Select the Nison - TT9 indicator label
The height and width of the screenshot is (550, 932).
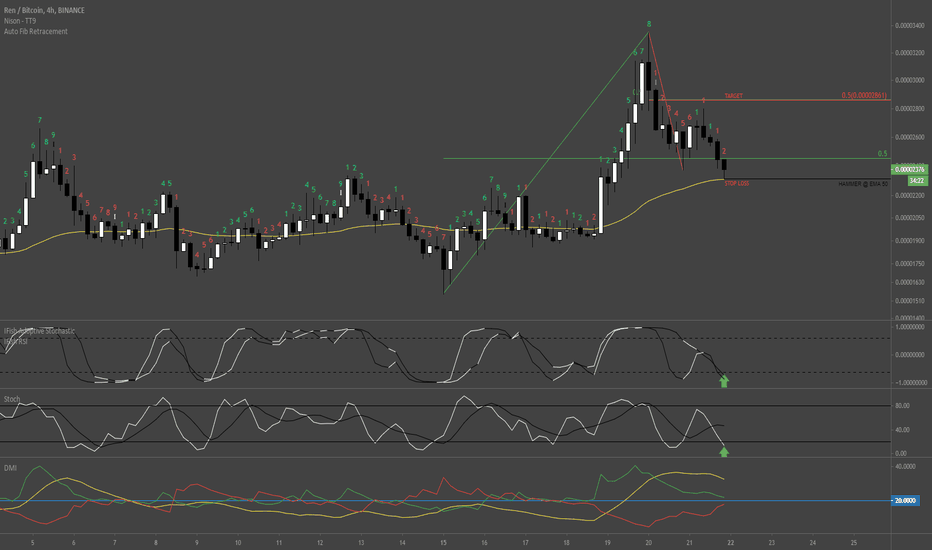pos(20,21)
